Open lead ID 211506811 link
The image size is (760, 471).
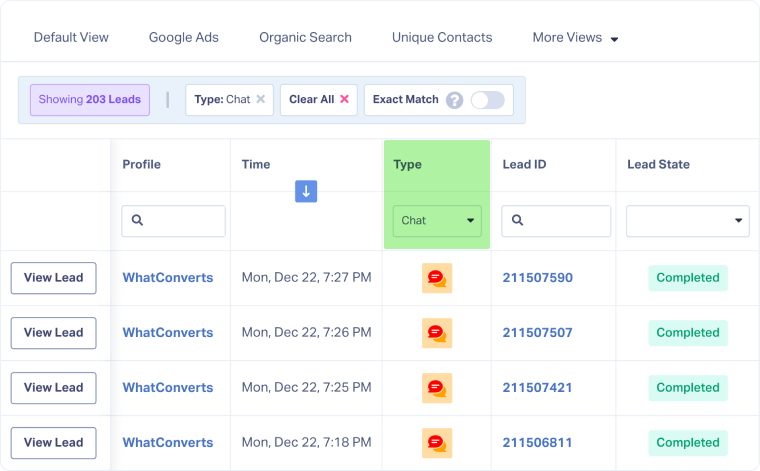pos(538,442)
